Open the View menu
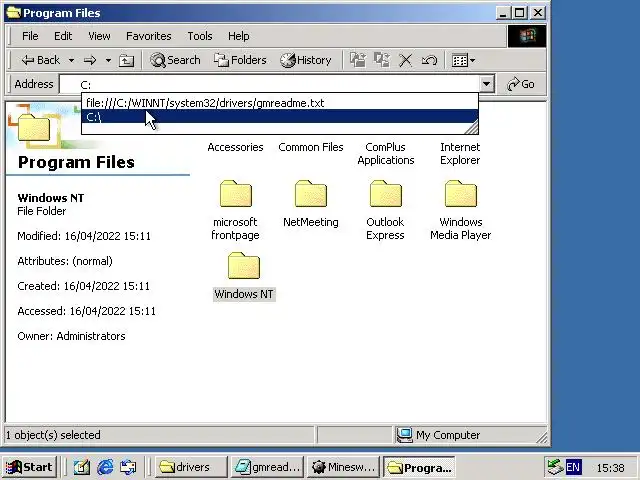 click(x=99, y=36)
